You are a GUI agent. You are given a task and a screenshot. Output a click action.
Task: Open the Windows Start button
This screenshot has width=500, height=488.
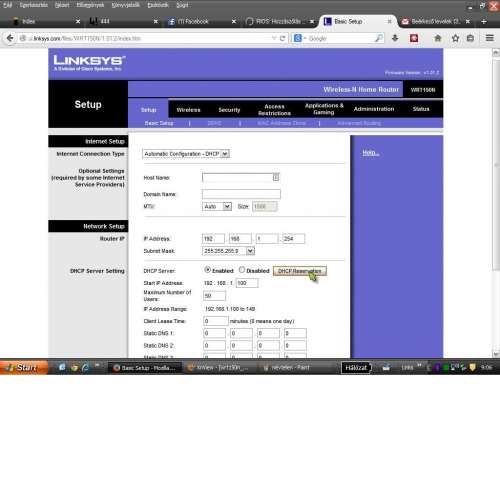(23, 367)
